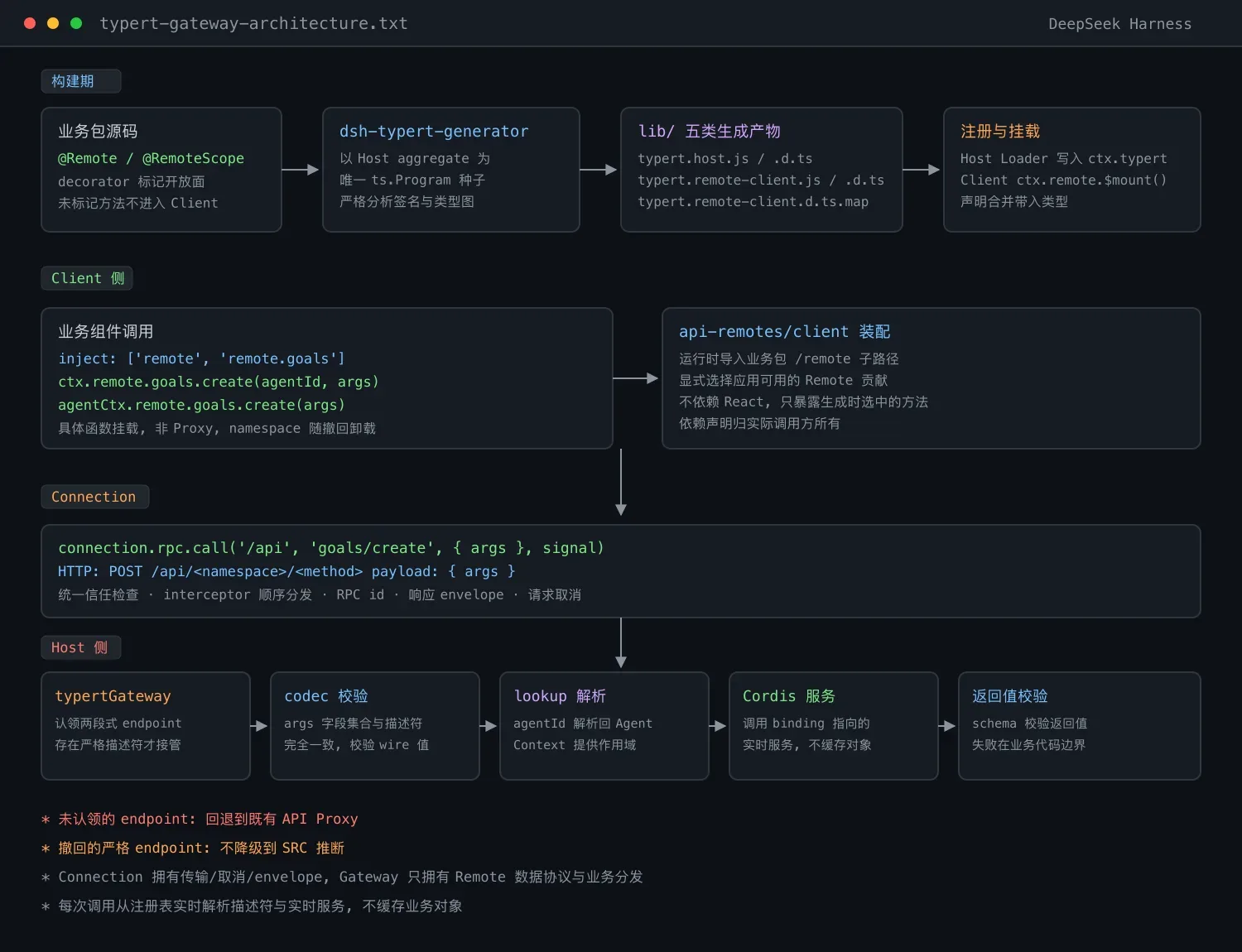This screenshot has height=952, width=1242.
Task: Click the 每次调用从注册表实时解析 footnote
Action: click(x=252, y=906)
